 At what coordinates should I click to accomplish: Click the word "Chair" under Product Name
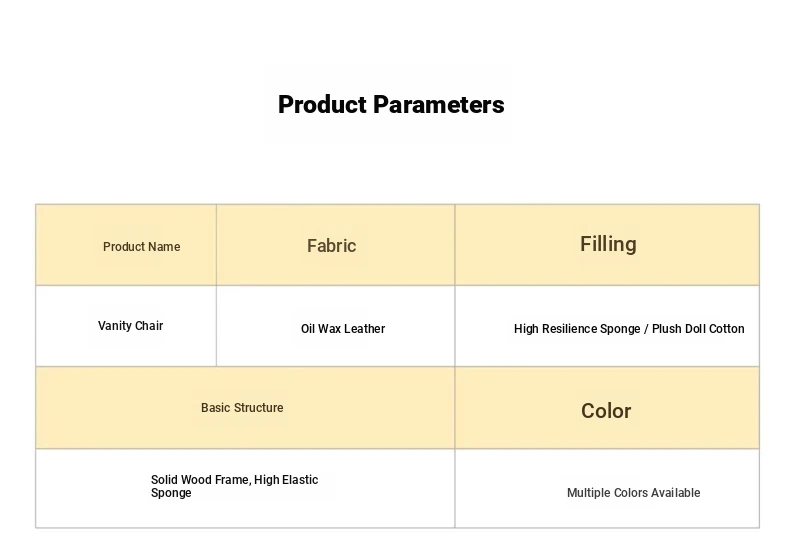click(149, 326)
